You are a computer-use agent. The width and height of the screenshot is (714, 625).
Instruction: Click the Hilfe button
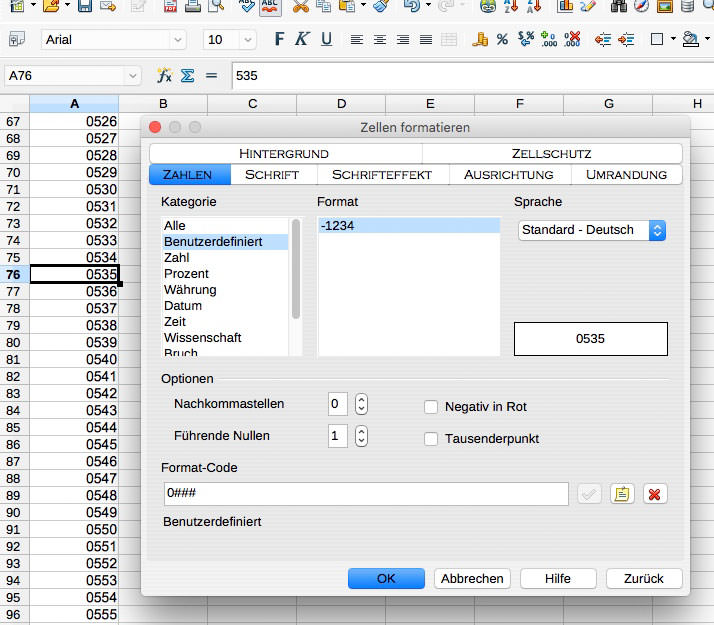[558, 579]
